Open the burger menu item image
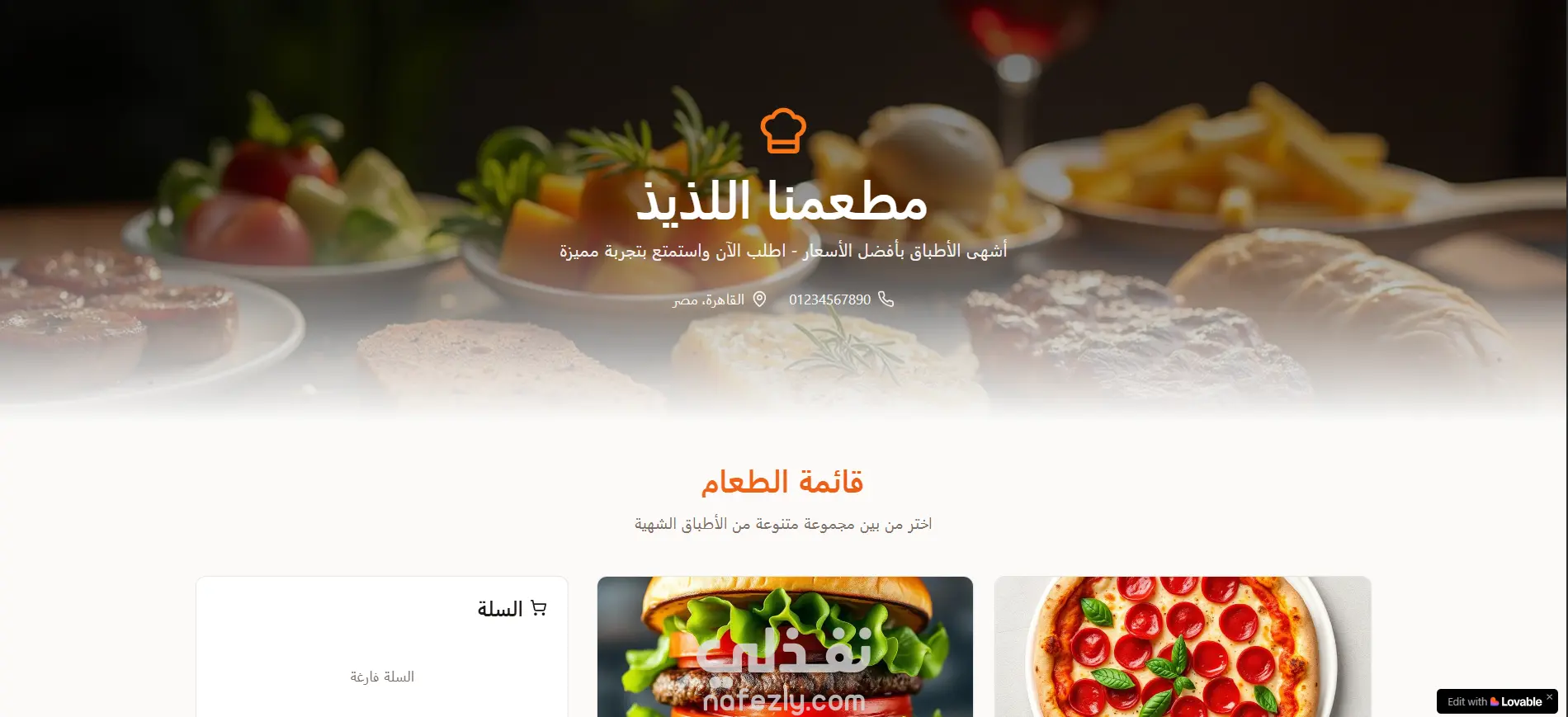 (x=785, y=647)
